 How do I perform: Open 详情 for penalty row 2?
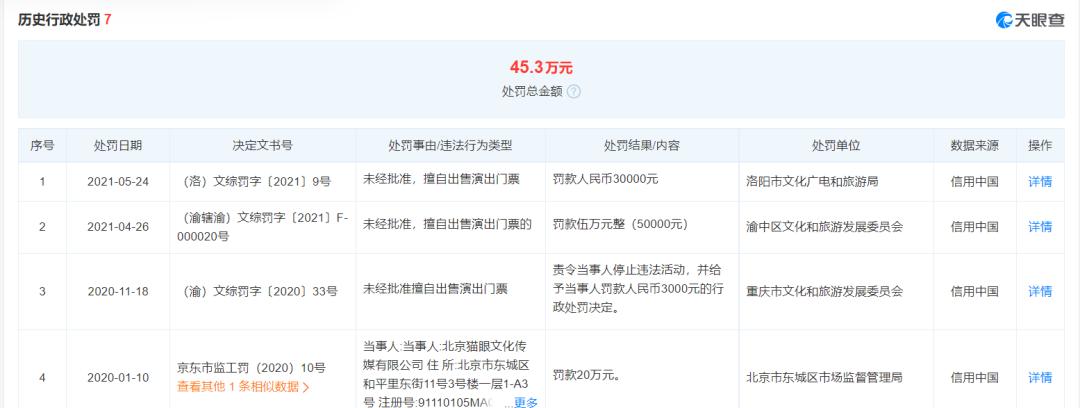coord(1040,227)
